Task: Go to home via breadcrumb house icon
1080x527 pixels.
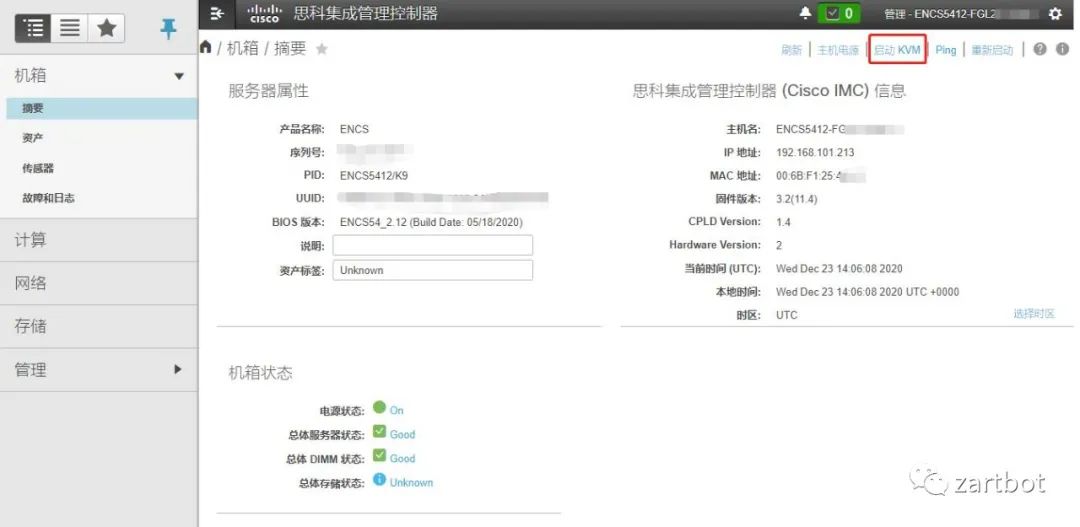Action: [x=205, y=47]
